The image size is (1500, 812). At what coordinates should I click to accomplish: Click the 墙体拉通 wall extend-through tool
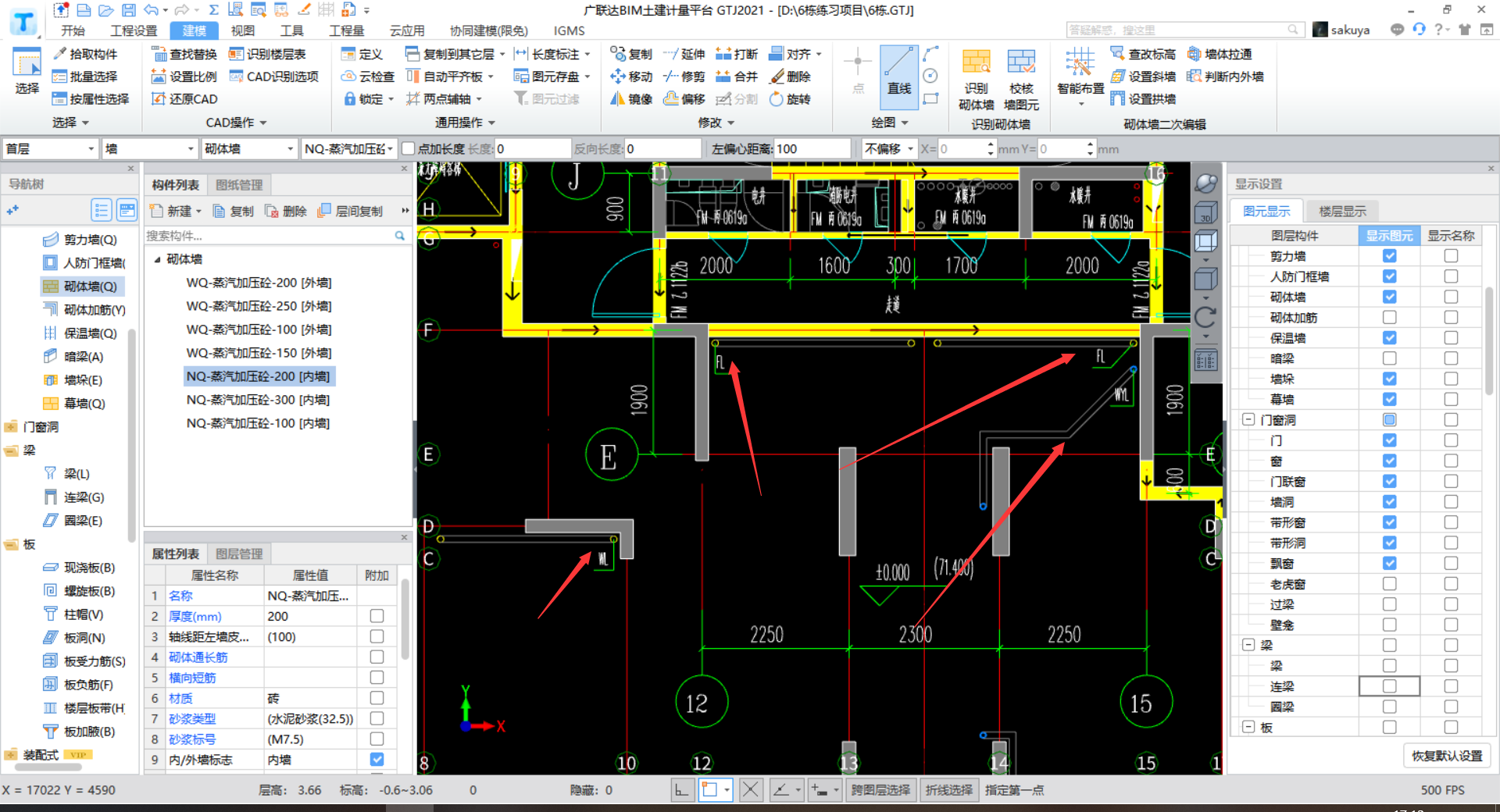pos(1220,54)
